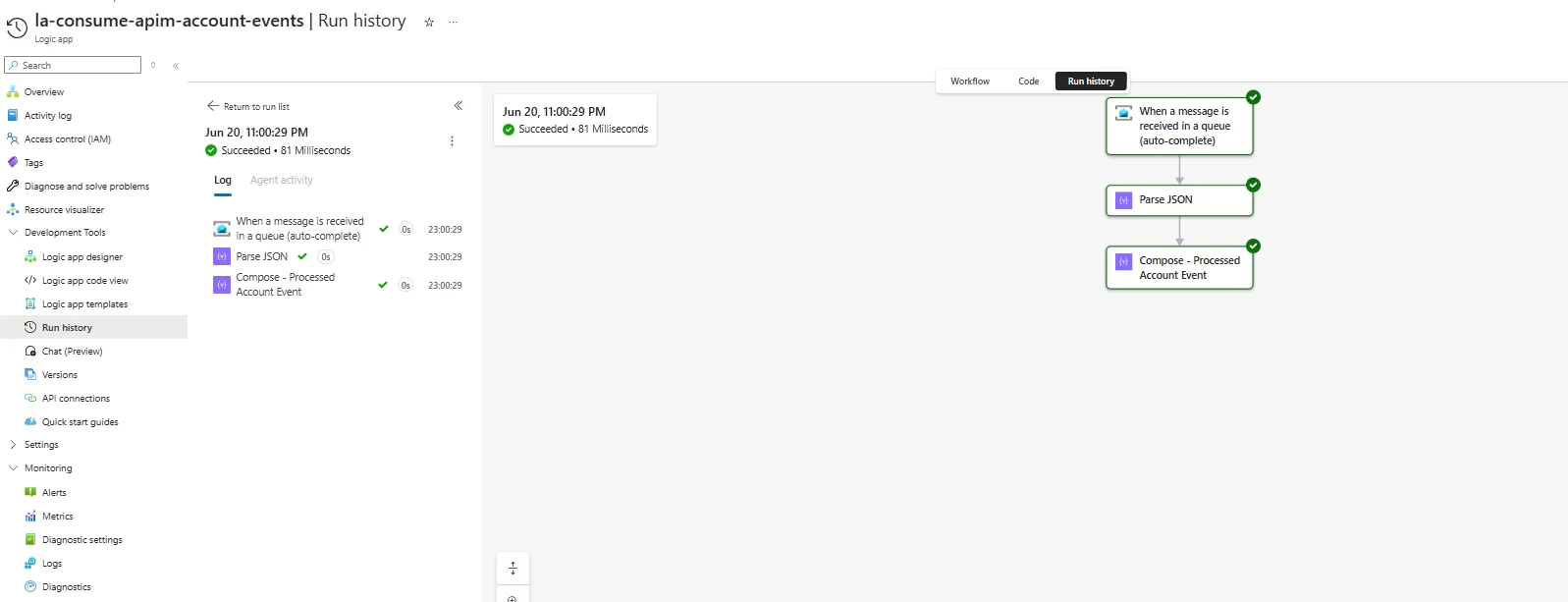Open Diagnose and solve problems wrench icon
The width and height of the screenshot is (1568, 602).
coord(13,186)
